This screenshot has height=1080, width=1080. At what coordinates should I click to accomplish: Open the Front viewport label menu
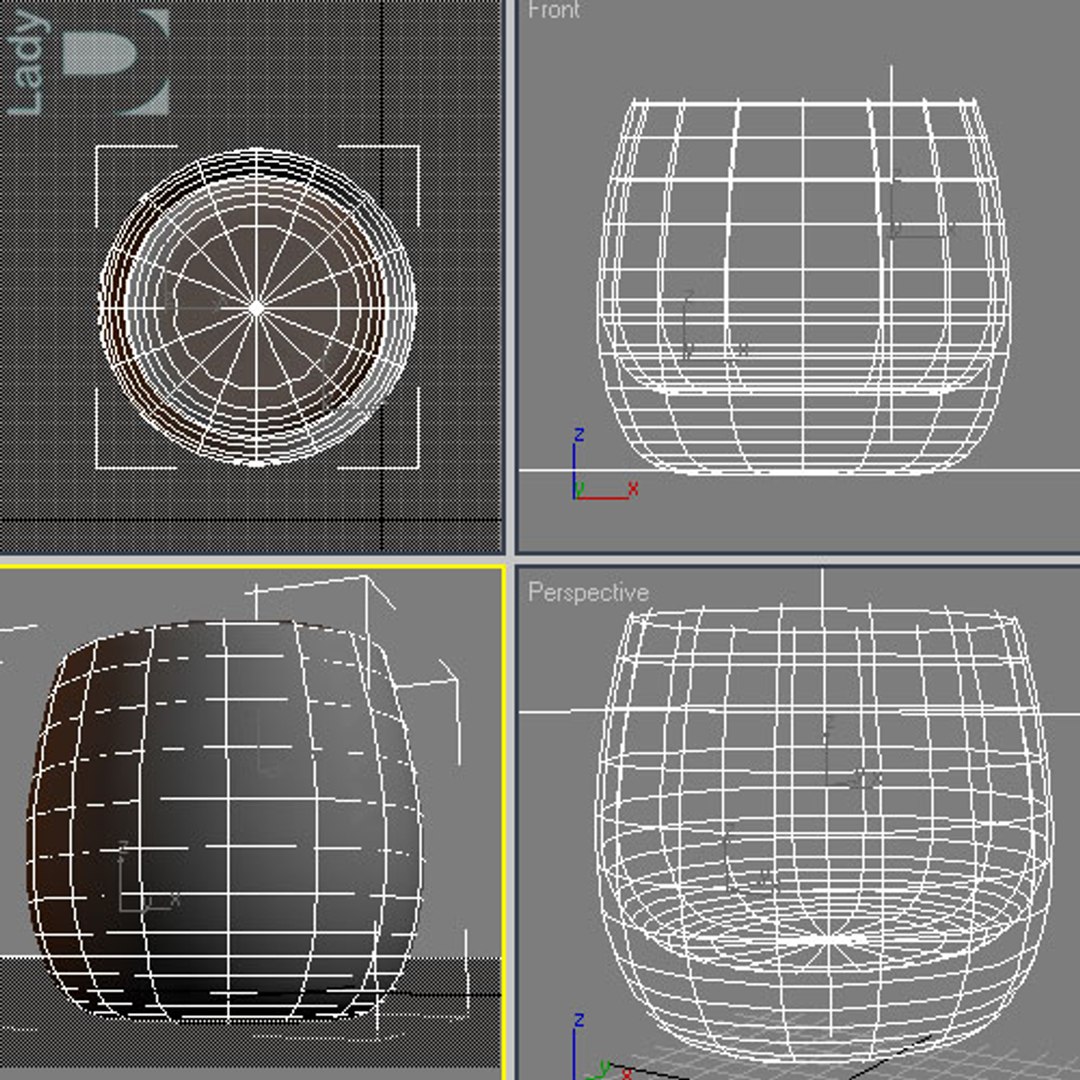pos(554,10)
